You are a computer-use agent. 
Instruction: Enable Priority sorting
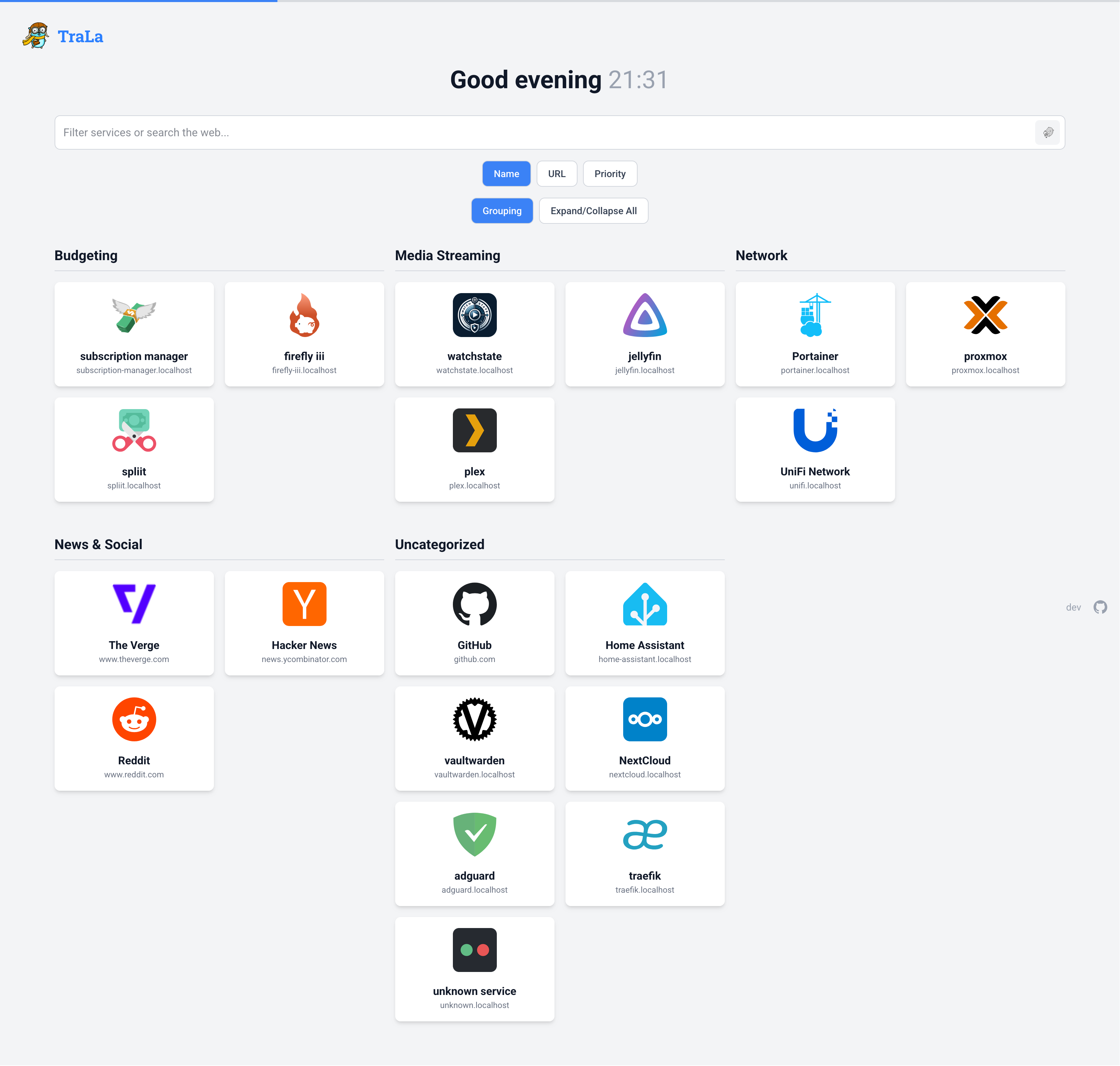pyautogui.click(x=609, y=173)
